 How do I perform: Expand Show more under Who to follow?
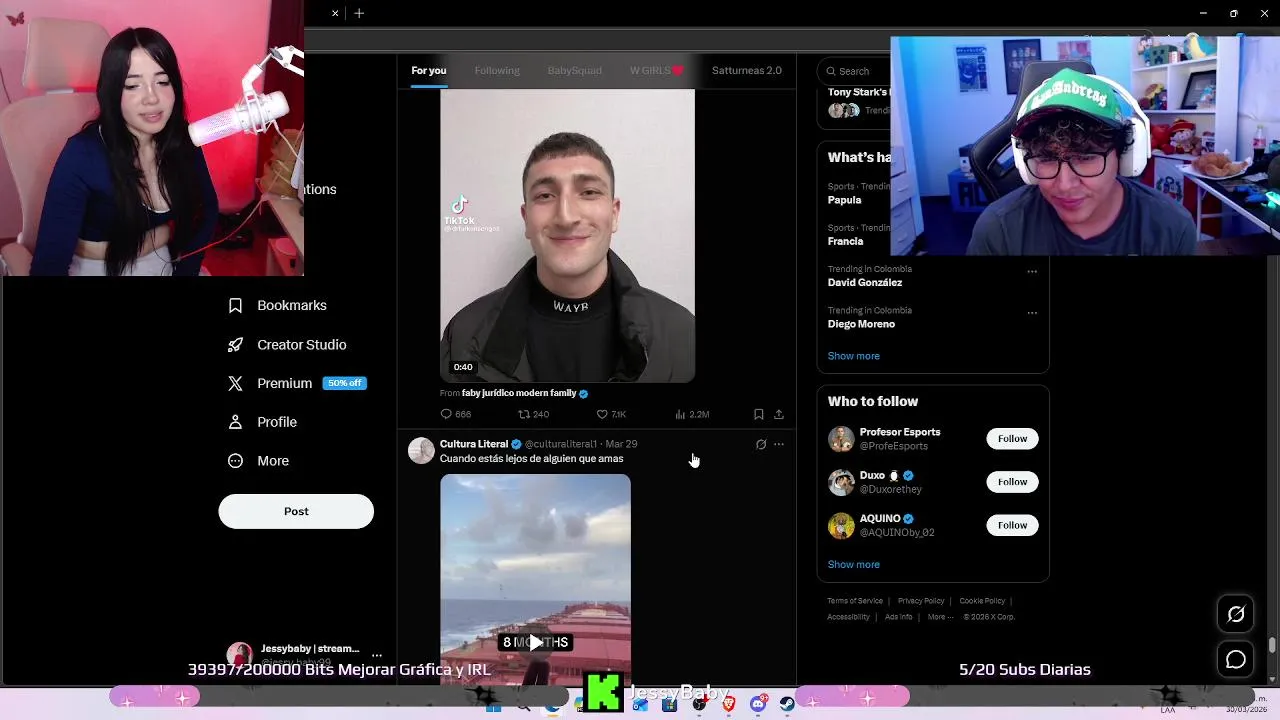click(853, 565)
